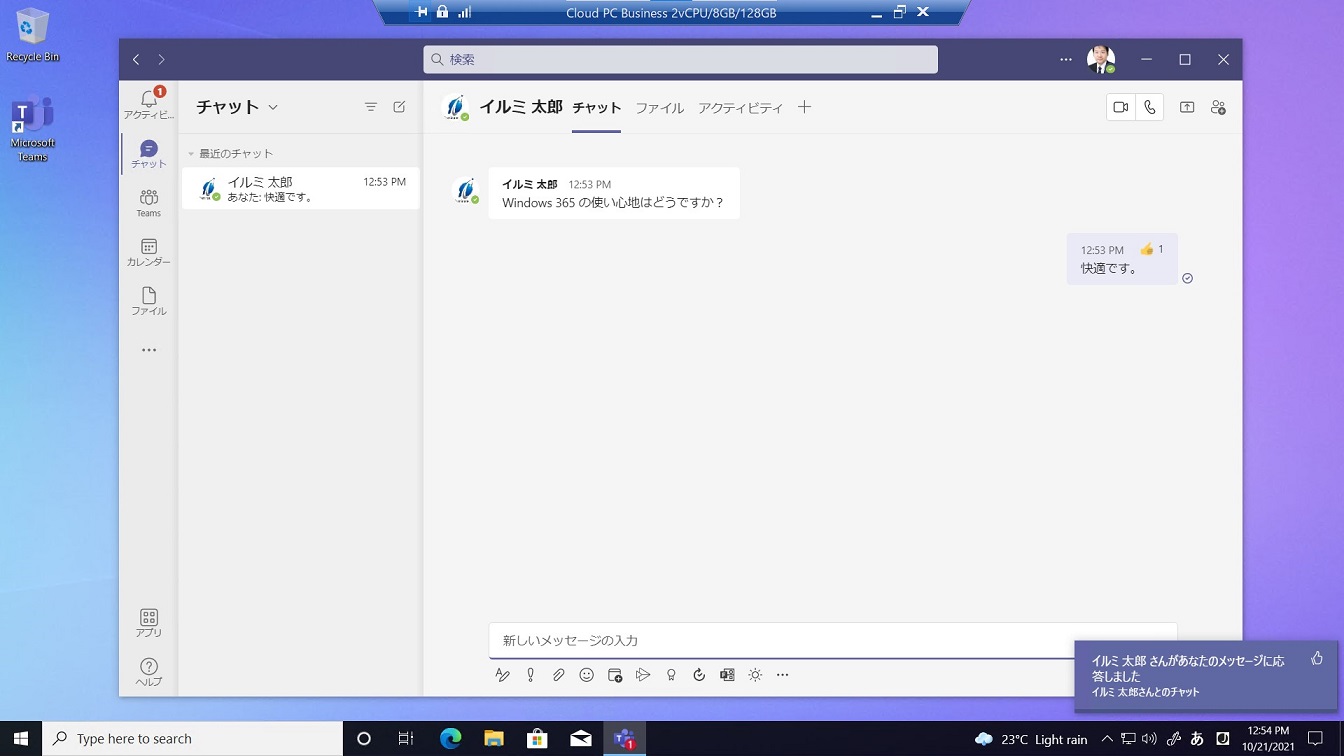The width and height of the screenshot is (1344, 756).
Task: Open the reaction notification toast
Action: tap(1205, 677)
